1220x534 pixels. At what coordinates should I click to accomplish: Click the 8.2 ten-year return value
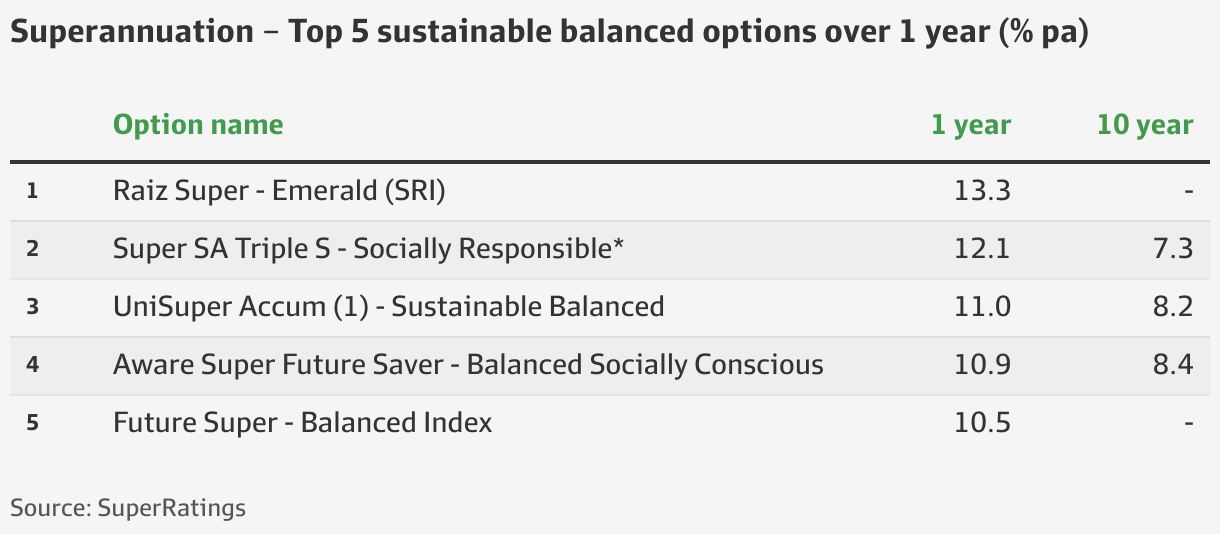coord(1173,306)
